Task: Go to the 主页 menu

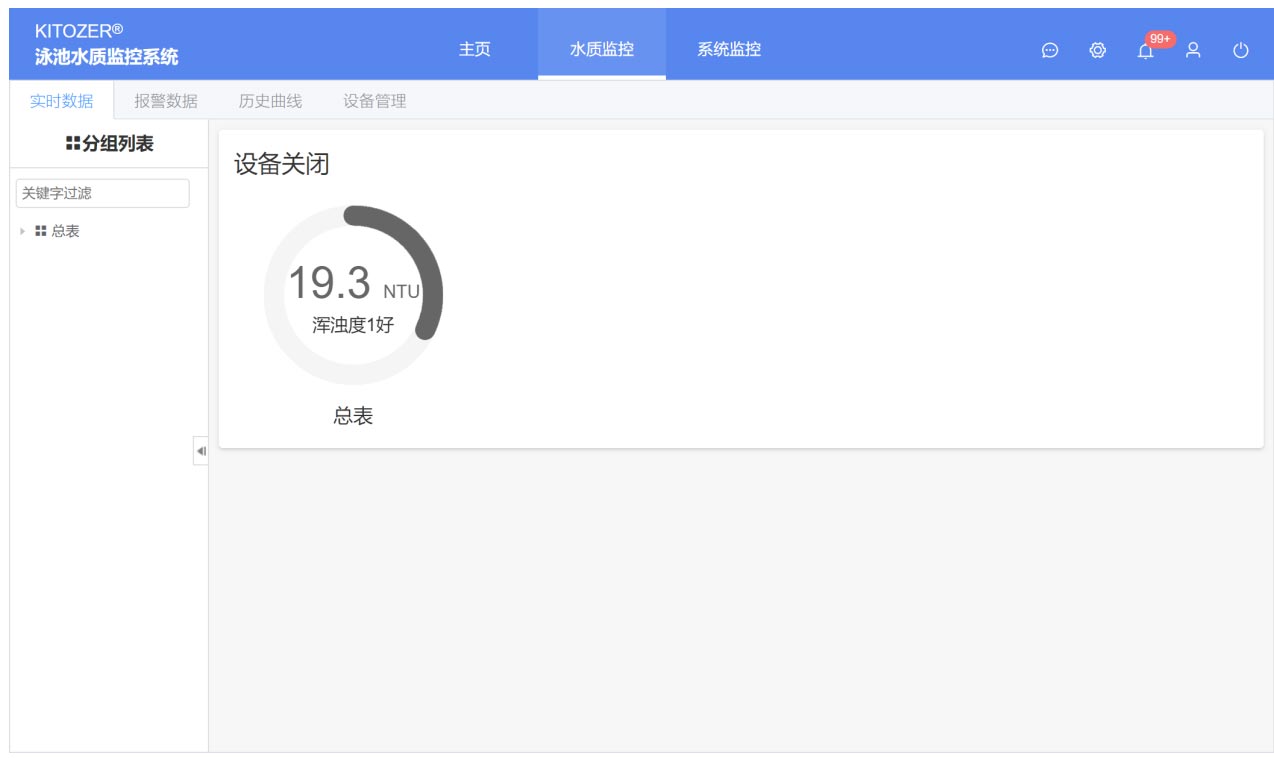Action: pyautogui.click(x=475, y=49)
